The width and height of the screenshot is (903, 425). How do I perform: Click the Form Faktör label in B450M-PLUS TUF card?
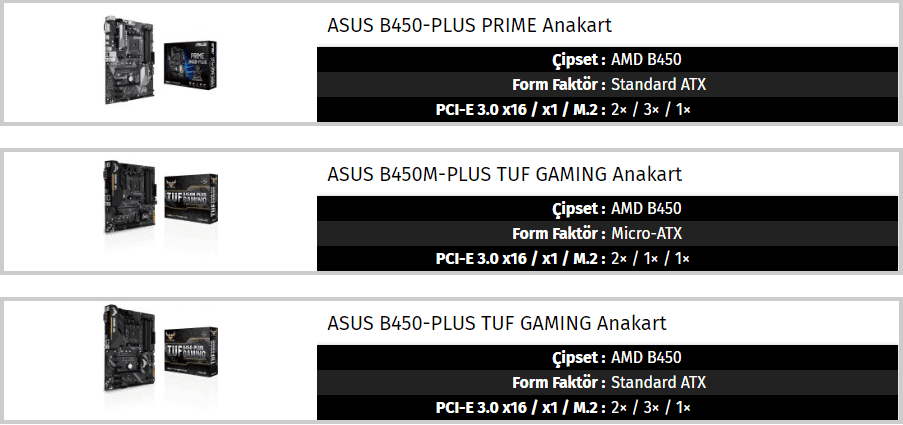pos(558,234)
